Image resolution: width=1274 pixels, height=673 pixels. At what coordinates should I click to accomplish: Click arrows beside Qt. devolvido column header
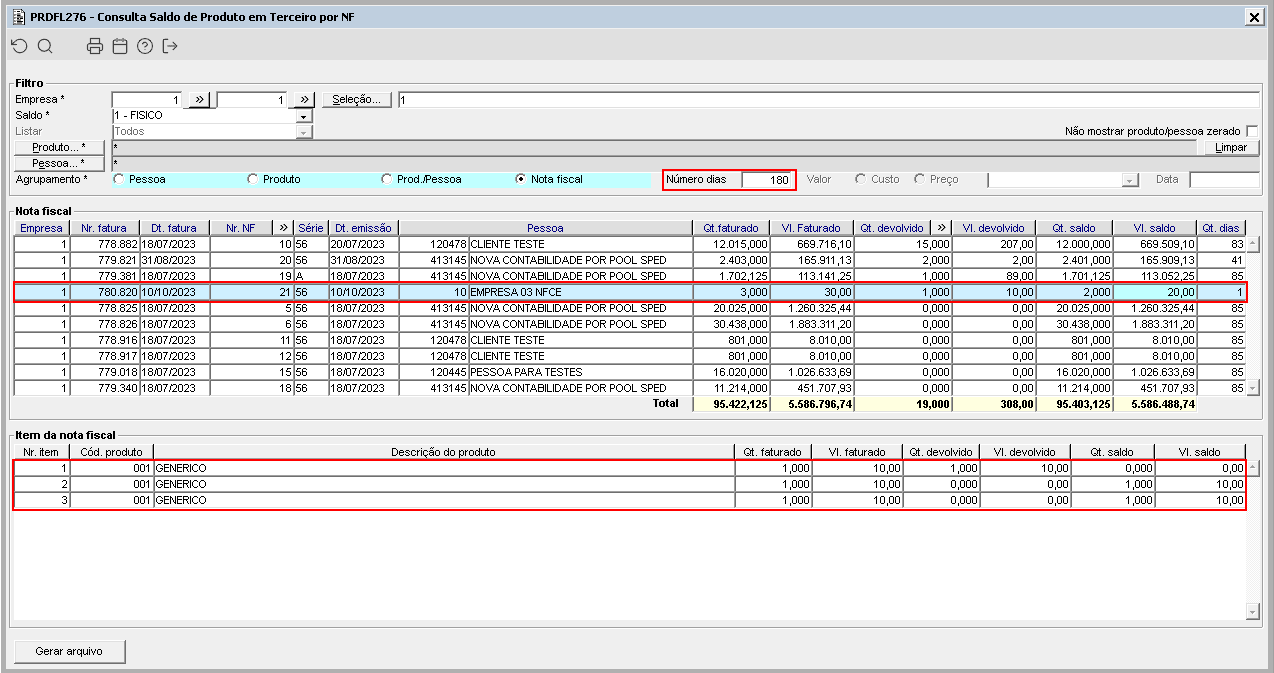tap(940, 228)
